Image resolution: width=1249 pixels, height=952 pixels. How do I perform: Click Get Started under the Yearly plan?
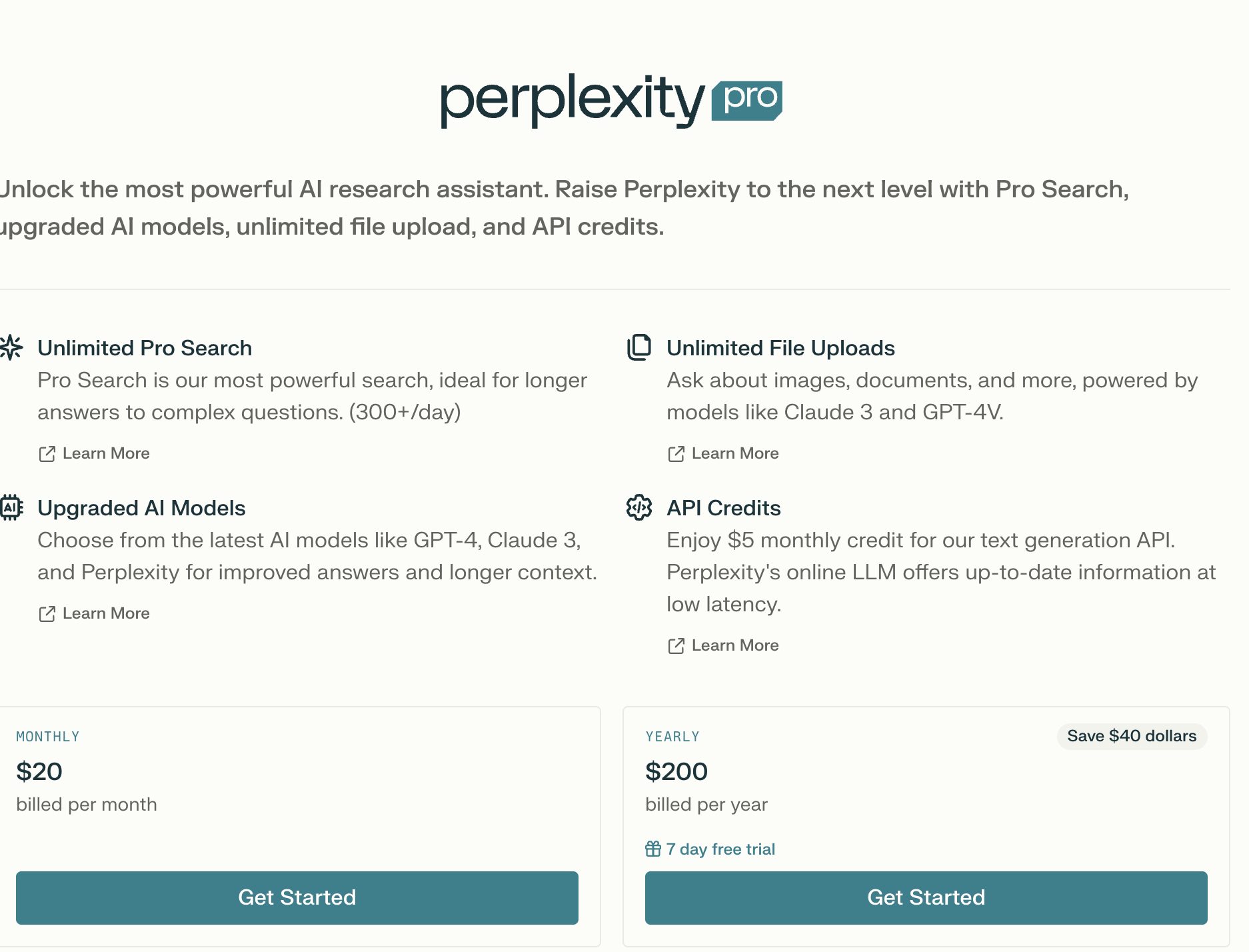click(x=926, y=897)
